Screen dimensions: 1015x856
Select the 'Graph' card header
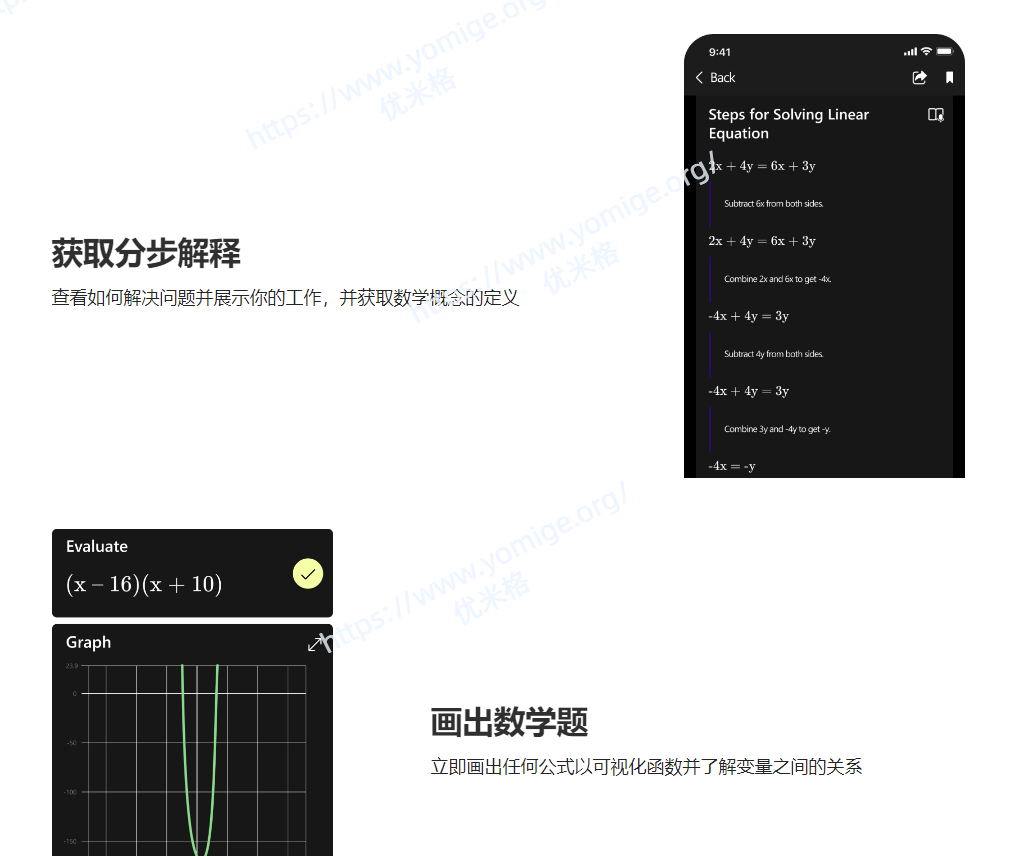[89, 642]
